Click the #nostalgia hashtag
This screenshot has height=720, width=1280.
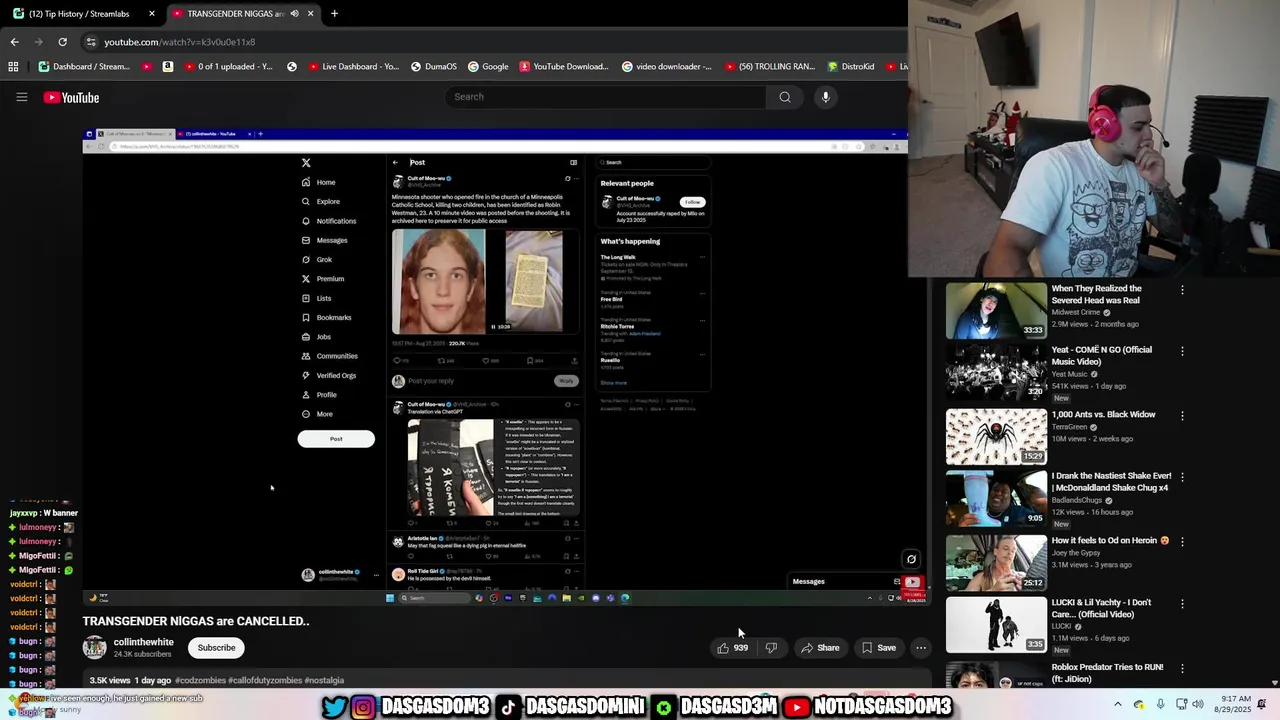324,680
